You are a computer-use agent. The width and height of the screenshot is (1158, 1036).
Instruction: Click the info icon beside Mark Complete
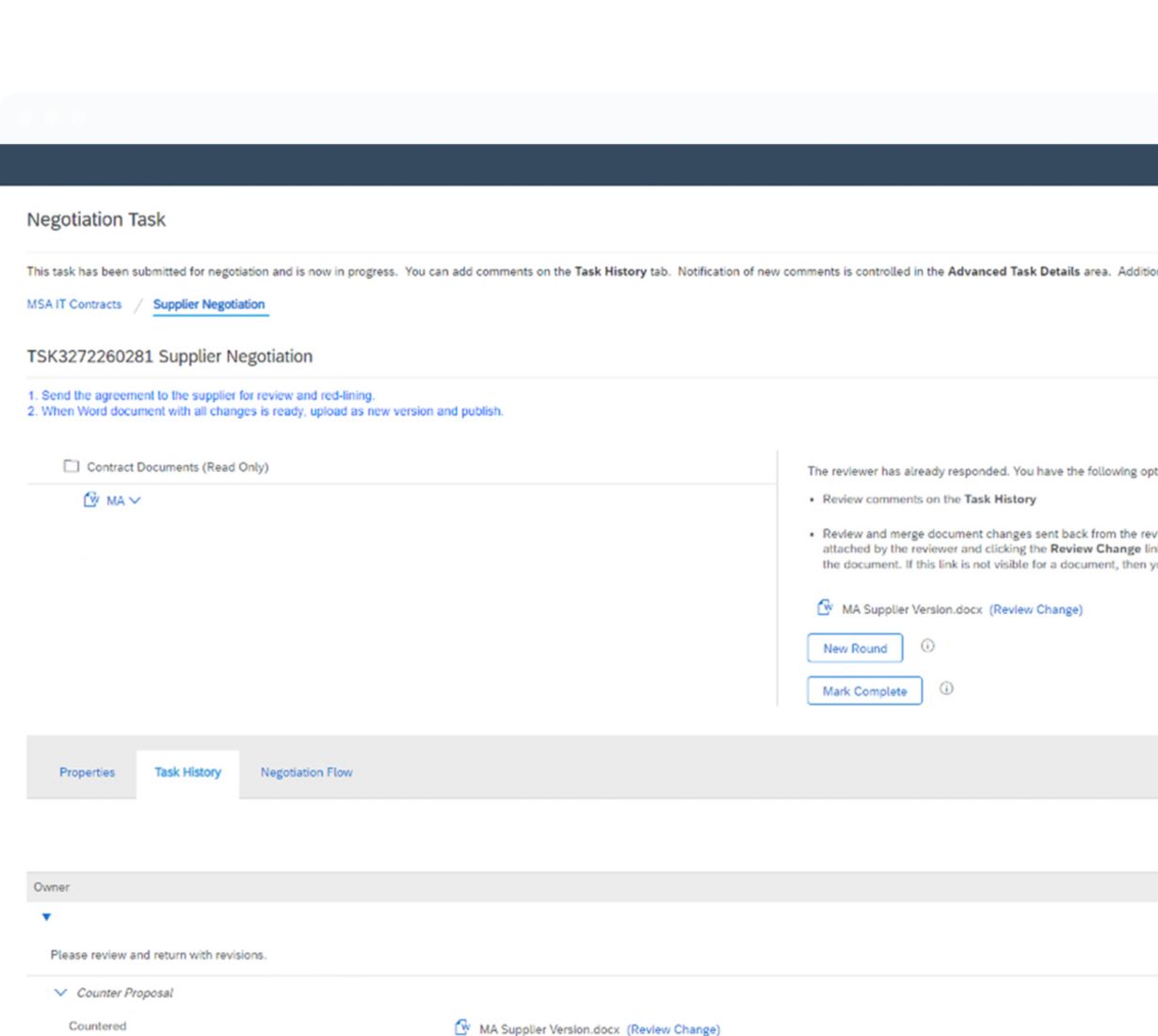click(946, 688)
